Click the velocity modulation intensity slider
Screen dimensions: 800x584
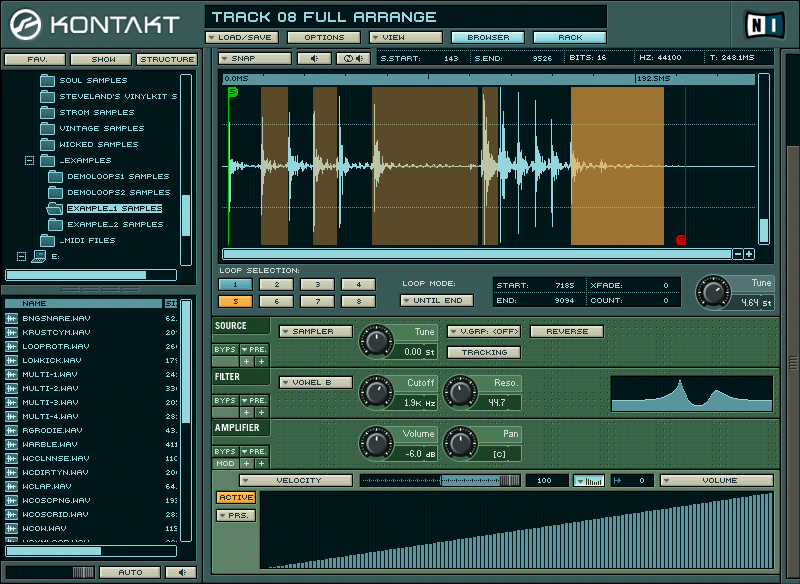point(440,480)
